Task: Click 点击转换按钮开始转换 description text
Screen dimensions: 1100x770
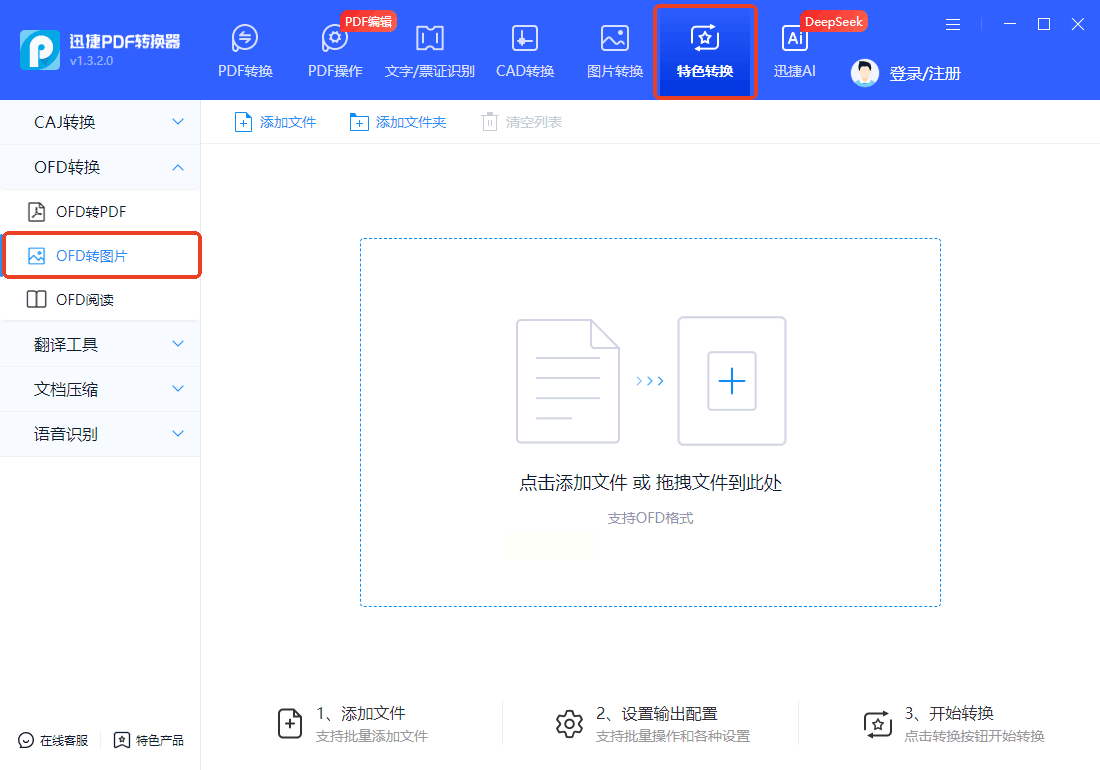Action: (x=974, y=736)
